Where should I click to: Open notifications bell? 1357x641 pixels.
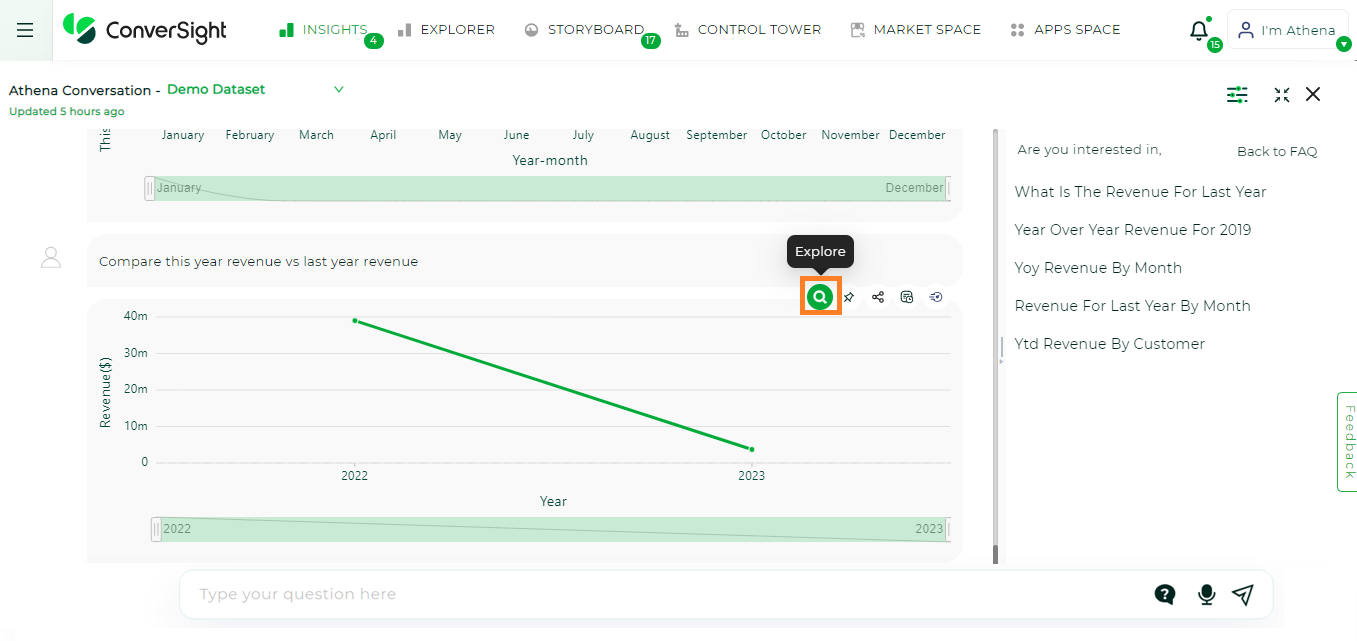1199,31
